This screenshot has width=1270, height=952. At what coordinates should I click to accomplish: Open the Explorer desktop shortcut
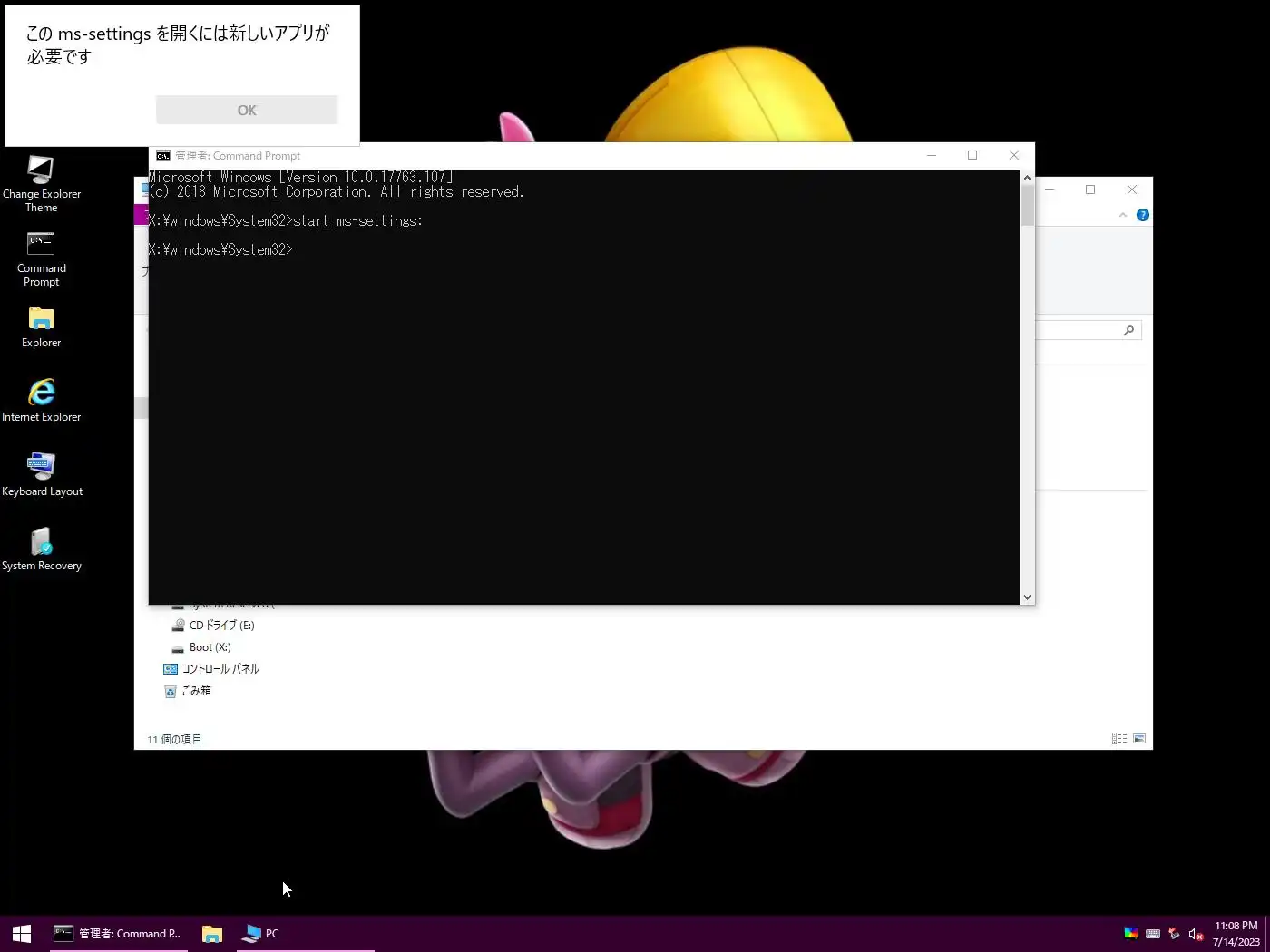(x=41, y=327)
